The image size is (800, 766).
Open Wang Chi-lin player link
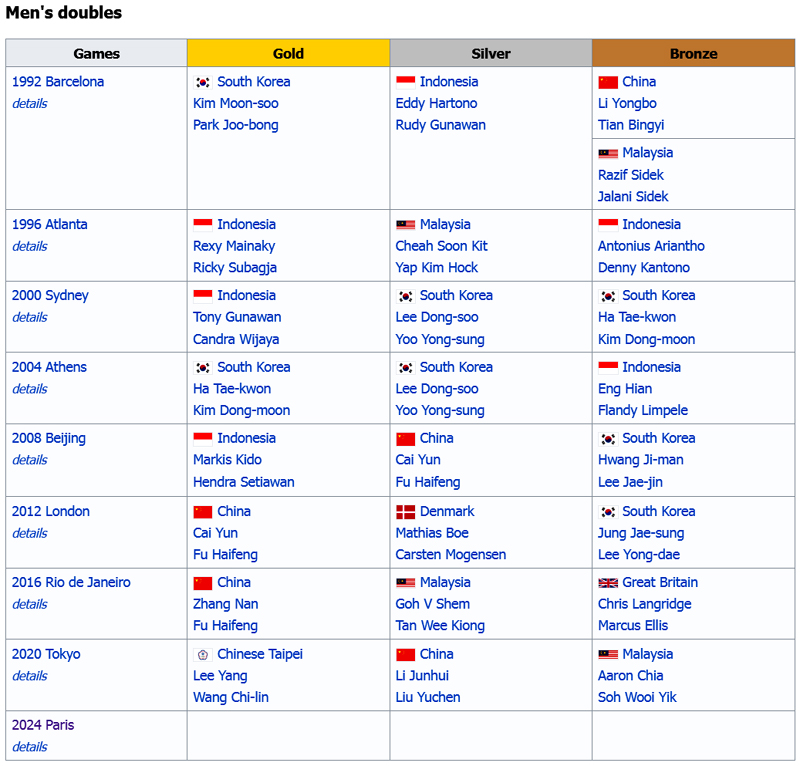pyautogui.click(x=231, y=698)
